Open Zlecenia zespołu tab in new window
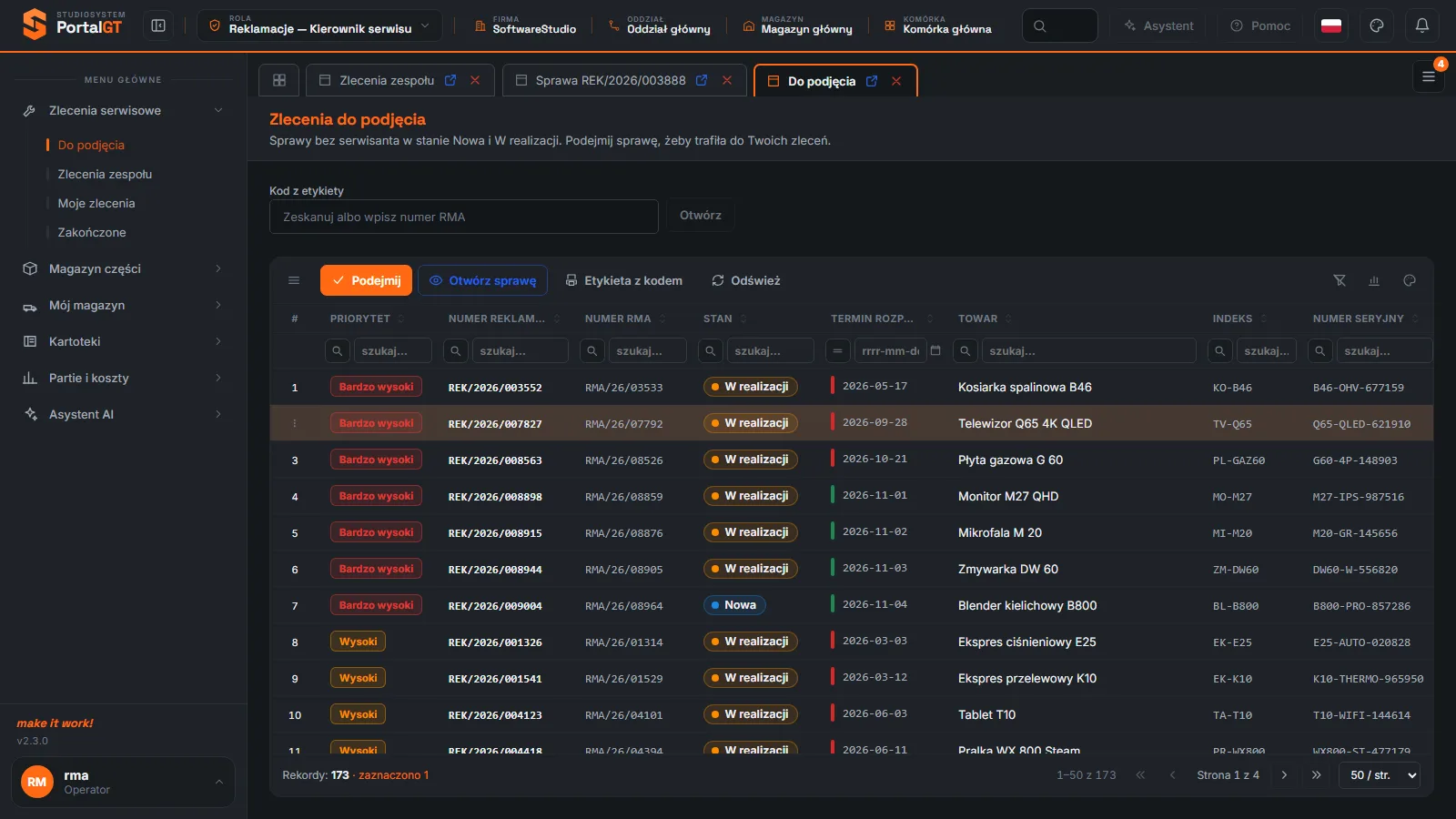The image size is (1456, 819). [x=450, y=80]
